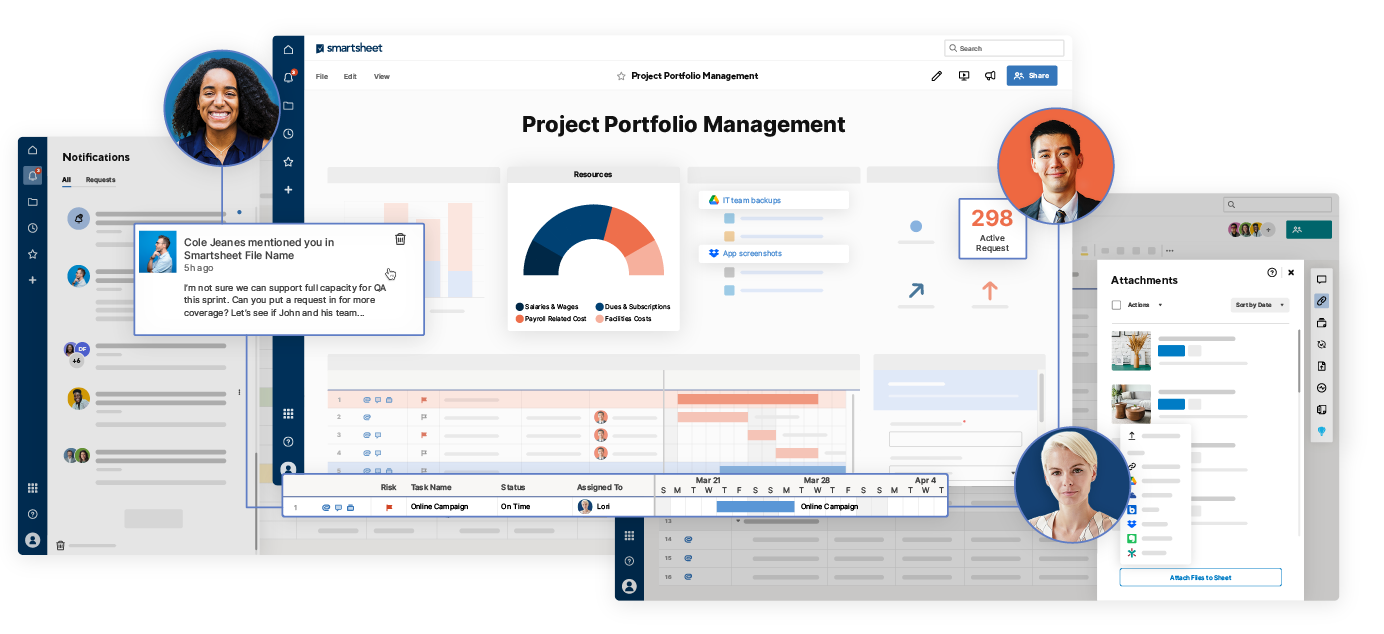Select the Edit pencil icon
This screenshot has height=634, width=1384.
point(936,76)
